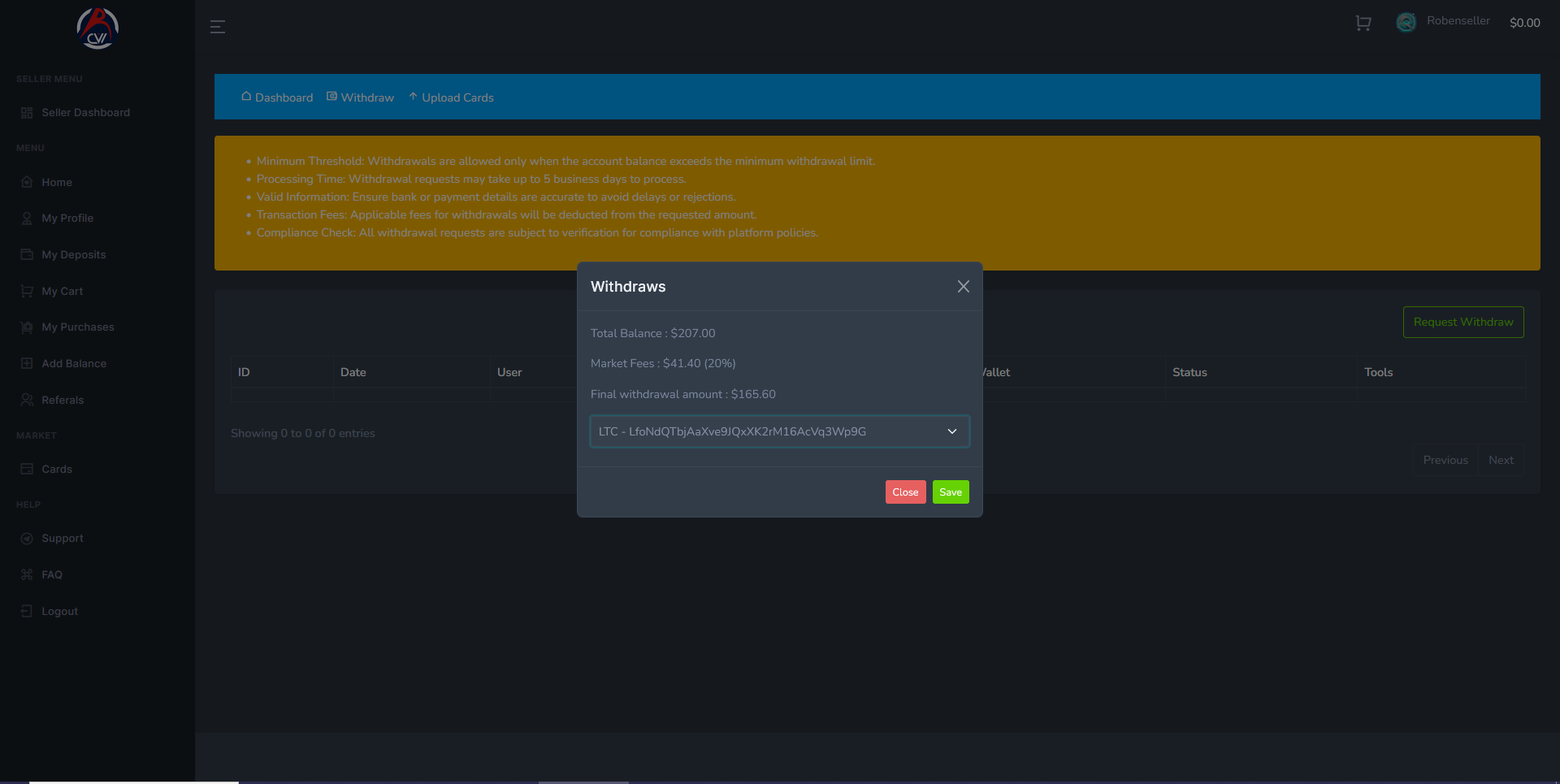Close the Withdraws dialog with X icon
1560x784 pixels.
(x=964, y=287)
